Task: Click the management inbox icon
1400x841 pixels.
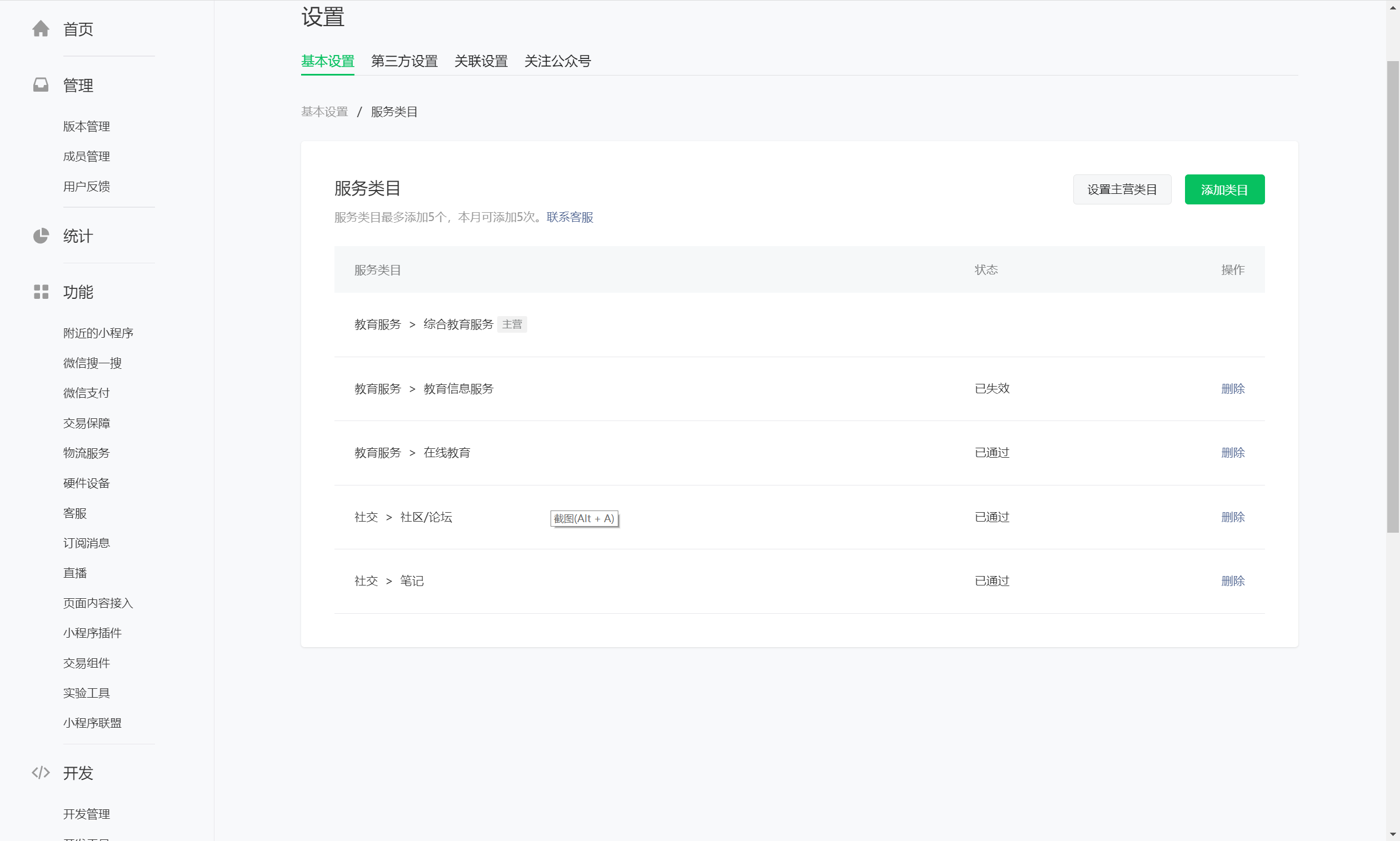Action: point(41,85)
